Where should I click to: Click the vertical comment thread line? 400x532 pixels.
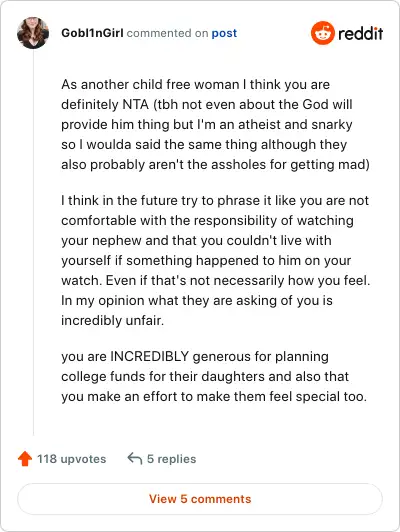(x=33, y=242)
